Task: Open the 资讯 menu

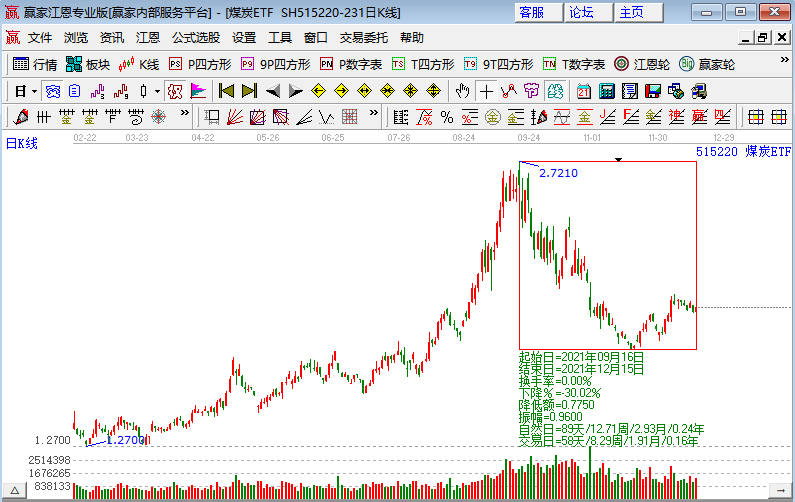Action: coord(112,38)
